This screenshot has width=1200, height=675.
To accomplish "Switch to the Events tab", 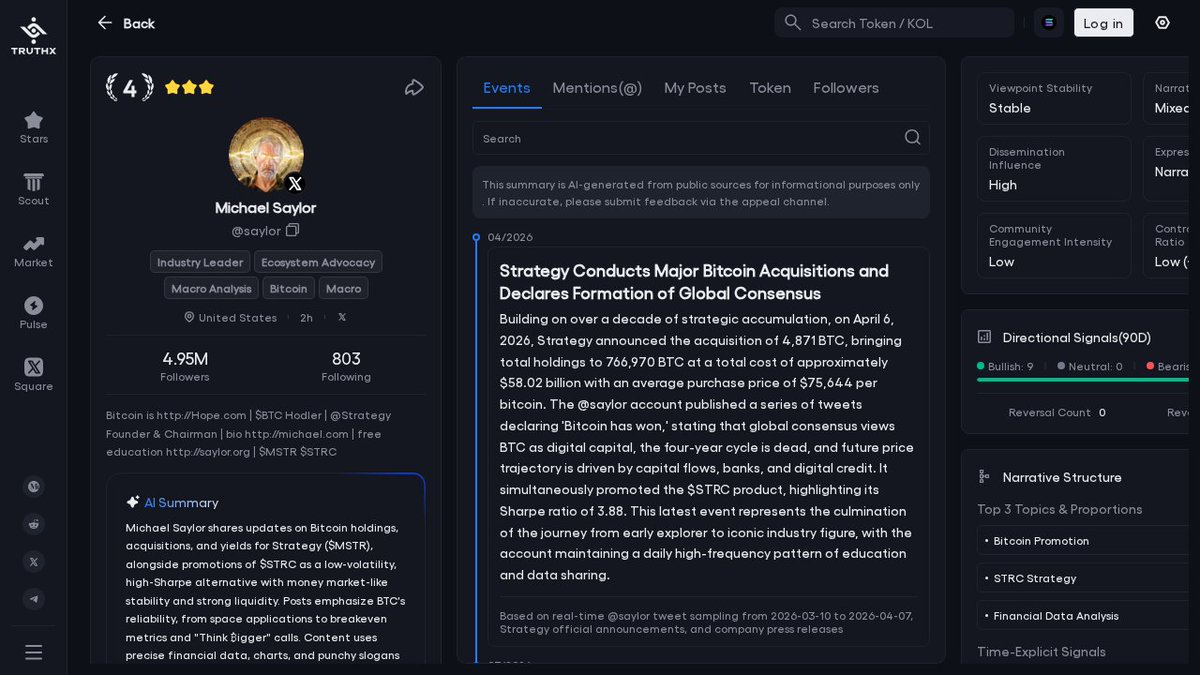I will click(507, 88).
